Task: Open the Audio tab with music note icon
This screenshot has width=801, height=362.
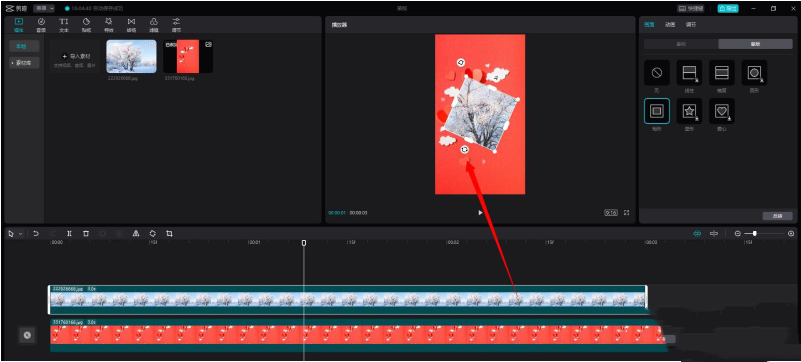Action: click(x=41, y=25)
